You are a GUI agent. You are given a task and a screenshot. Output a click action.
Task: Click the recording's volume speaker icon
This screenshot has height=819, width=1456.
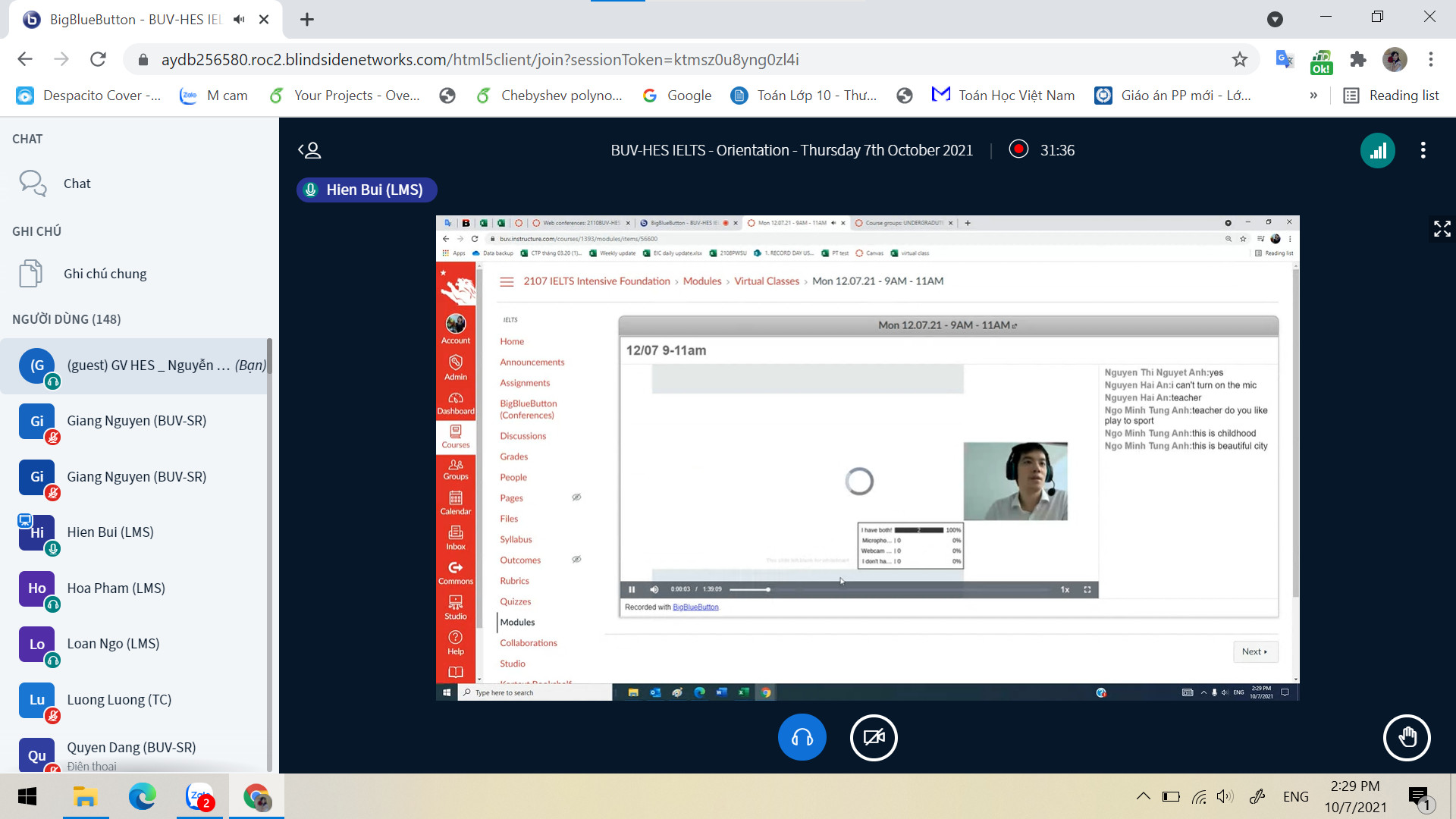pos(654,589)
